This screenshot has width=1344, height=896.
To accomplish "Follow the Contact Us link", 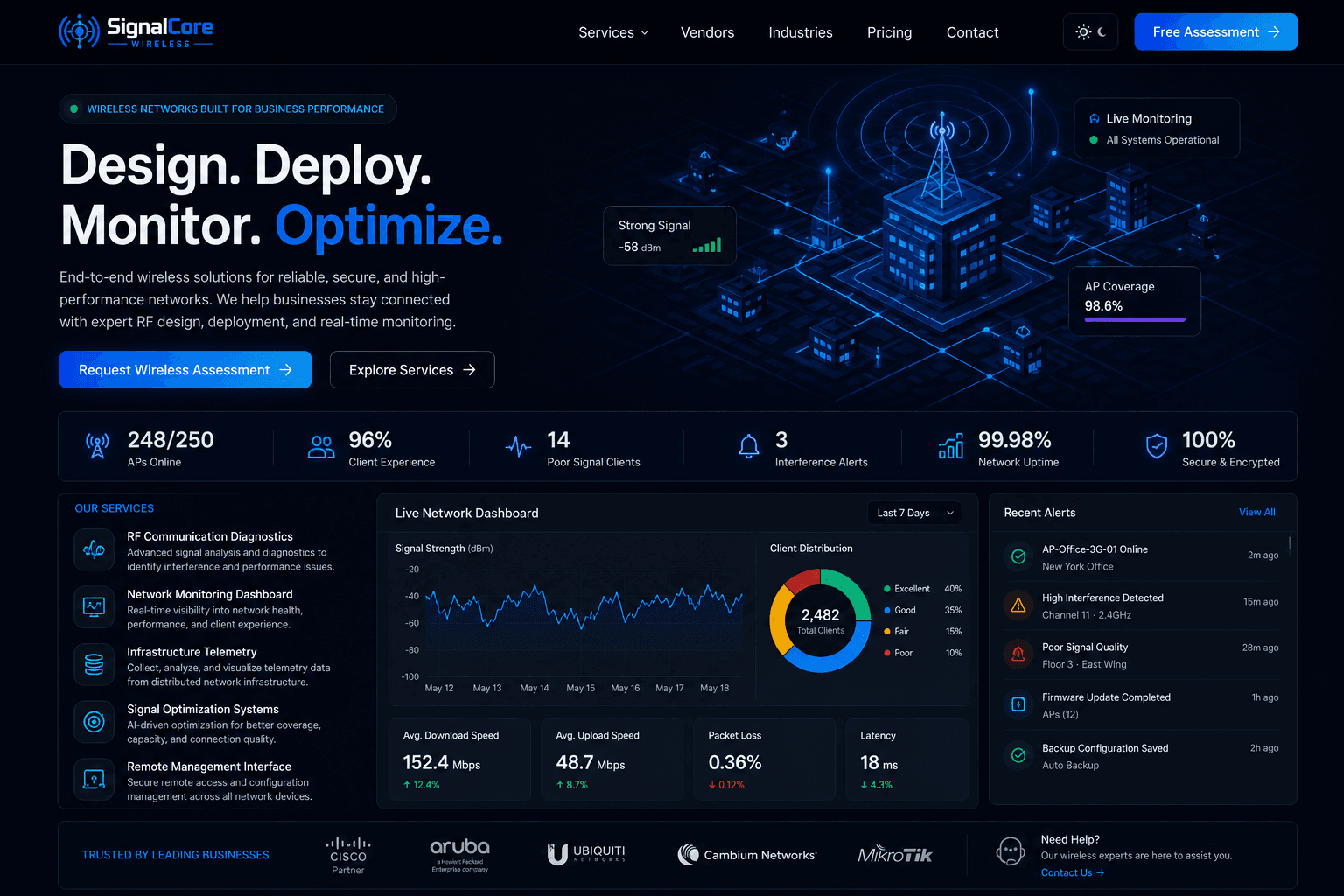I will 1073,872.
